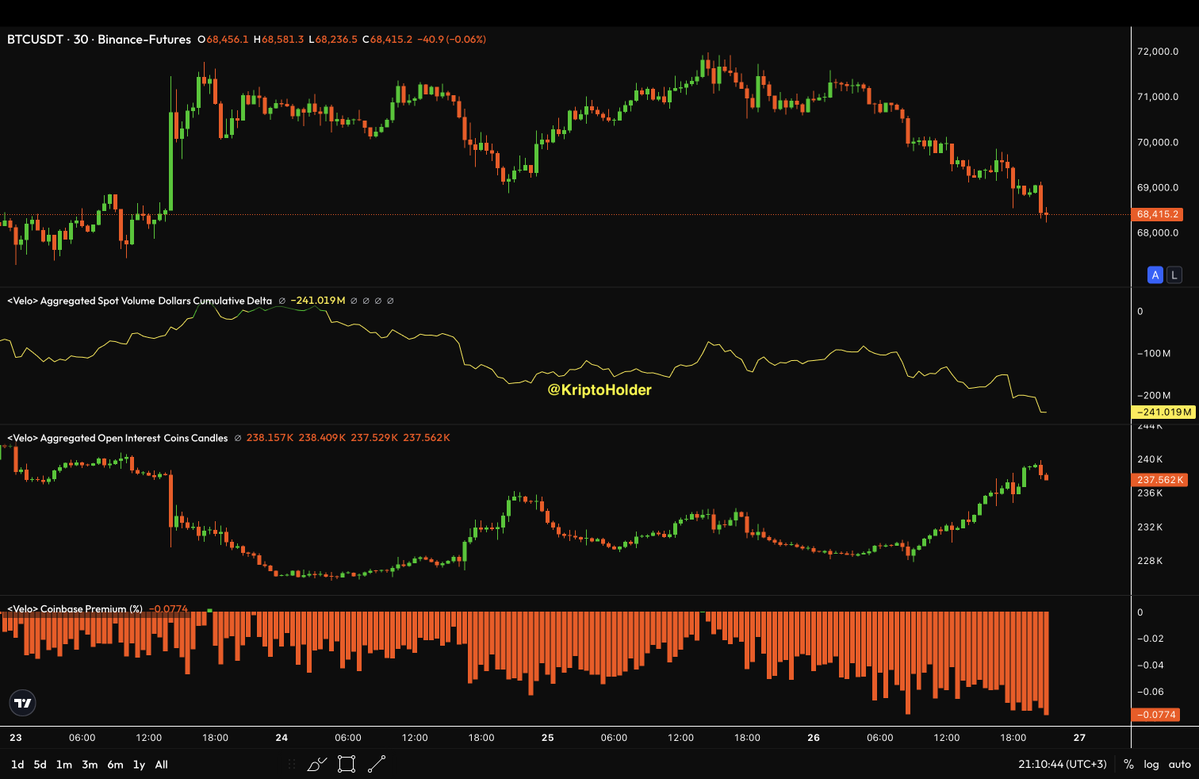The width and height of the screenshot is (1199, 779).
Task: Set chart range to All
Action: [161, 764]
